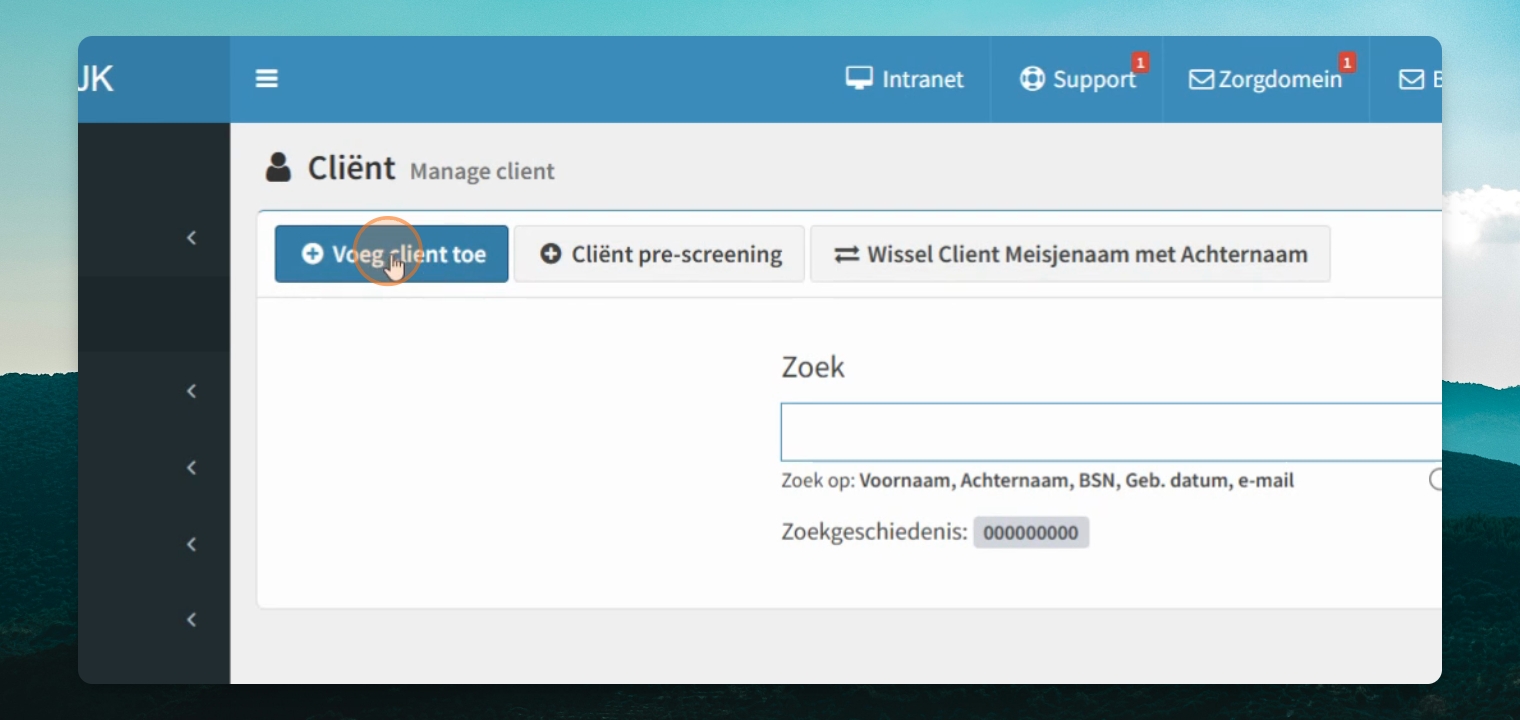Click the swap-arrows icon on Wissel Client button

point(847,254)
